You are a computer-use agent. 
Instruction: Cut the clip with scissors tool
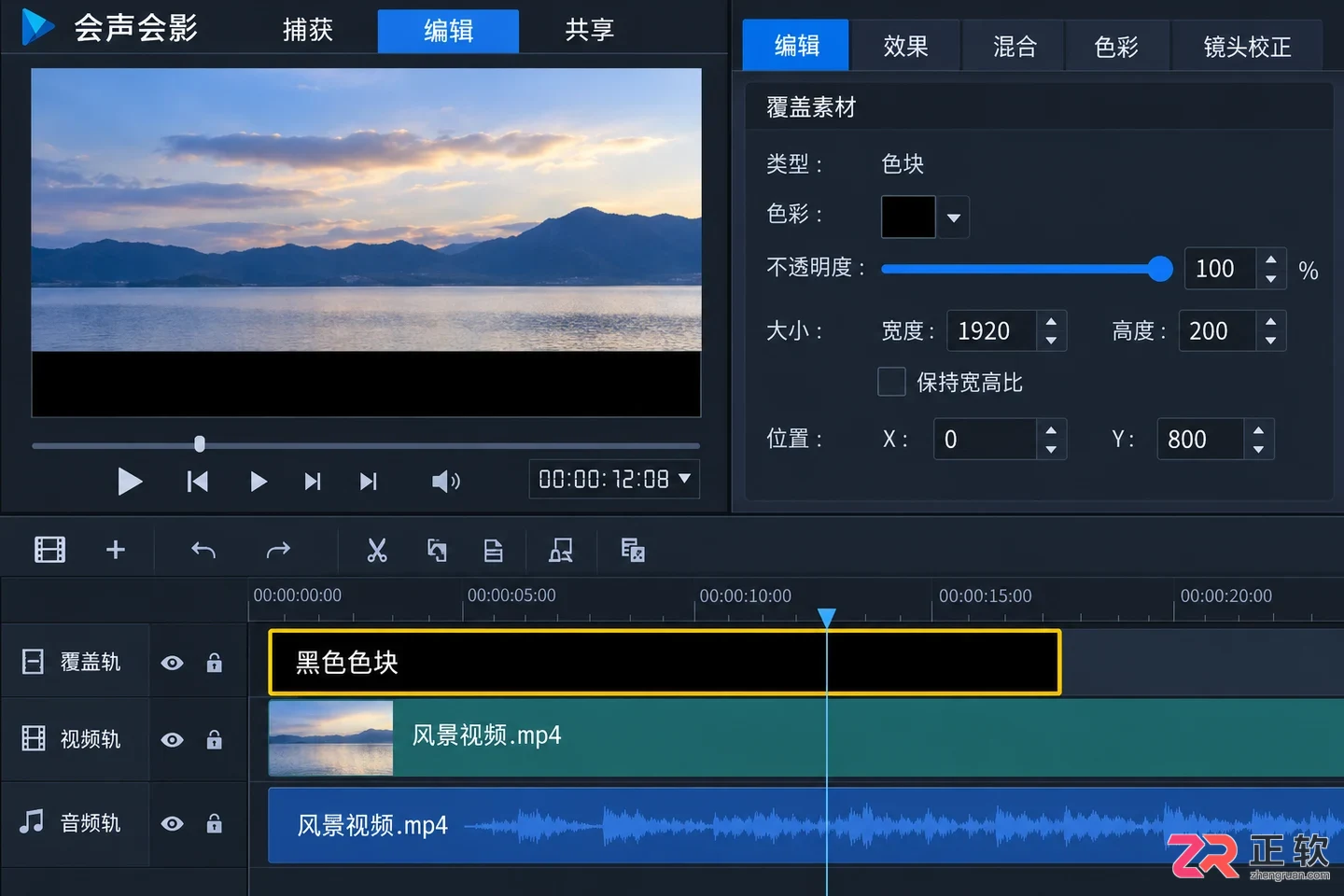[x=377, y=550]
